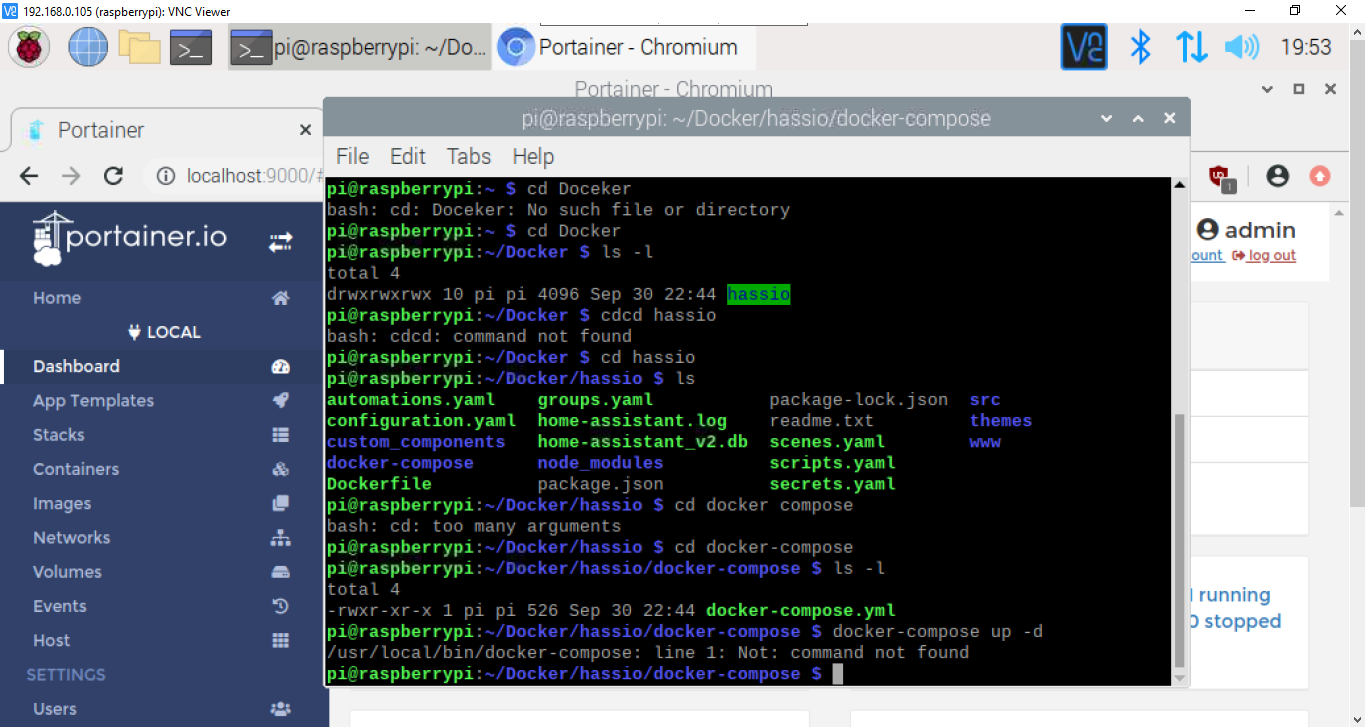Open Events via its history icon
Screen dimensions: 1365x727
click(281, 605)
